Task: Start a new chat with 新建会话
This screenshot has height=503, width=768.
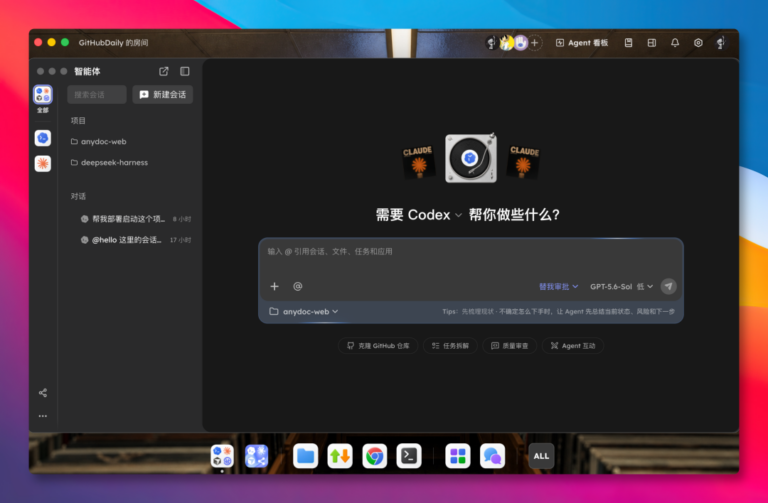Action: click(x=163, y=95)
